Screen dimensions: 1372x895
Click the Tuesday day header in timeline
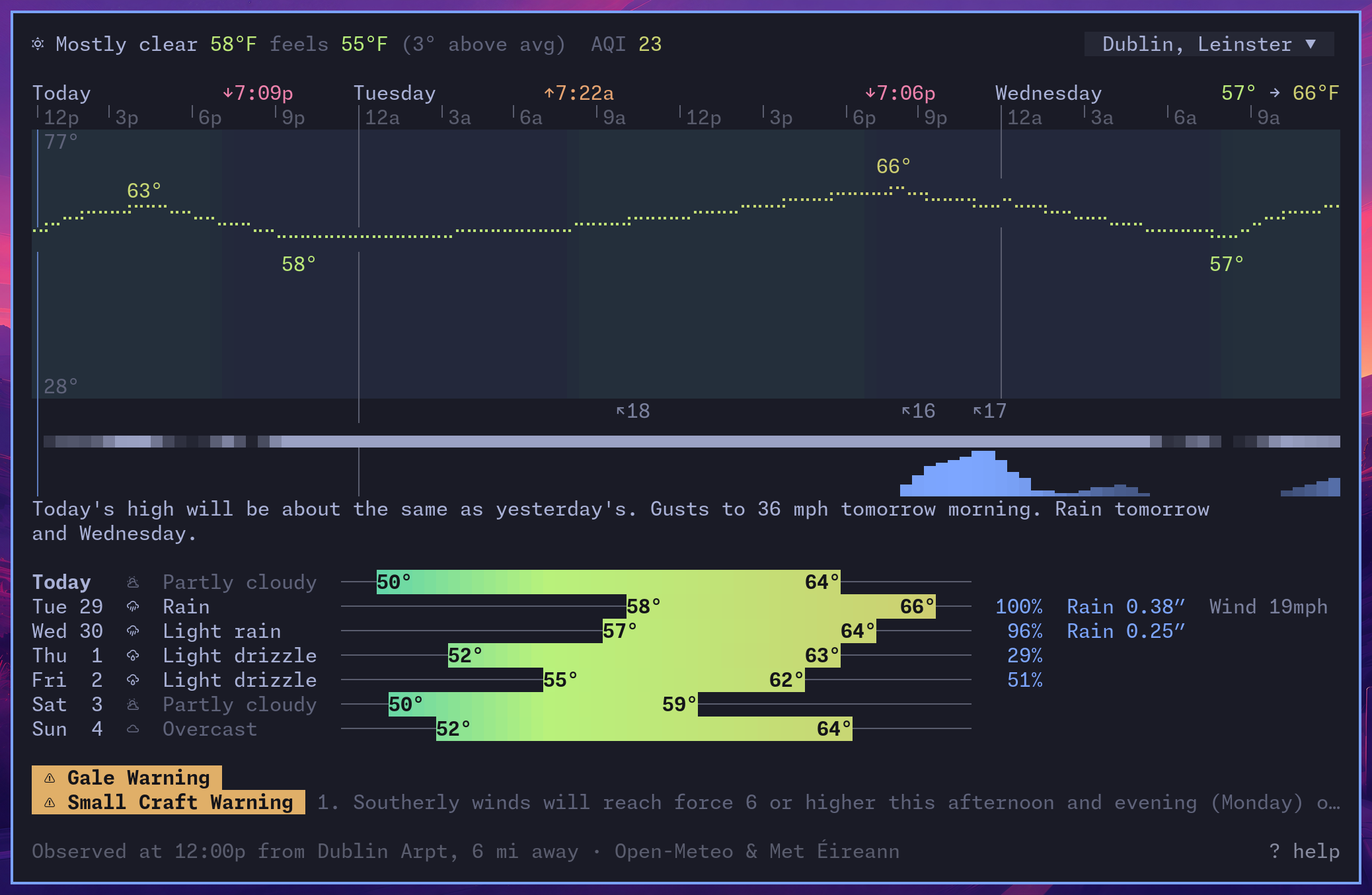tap(395, 93)
